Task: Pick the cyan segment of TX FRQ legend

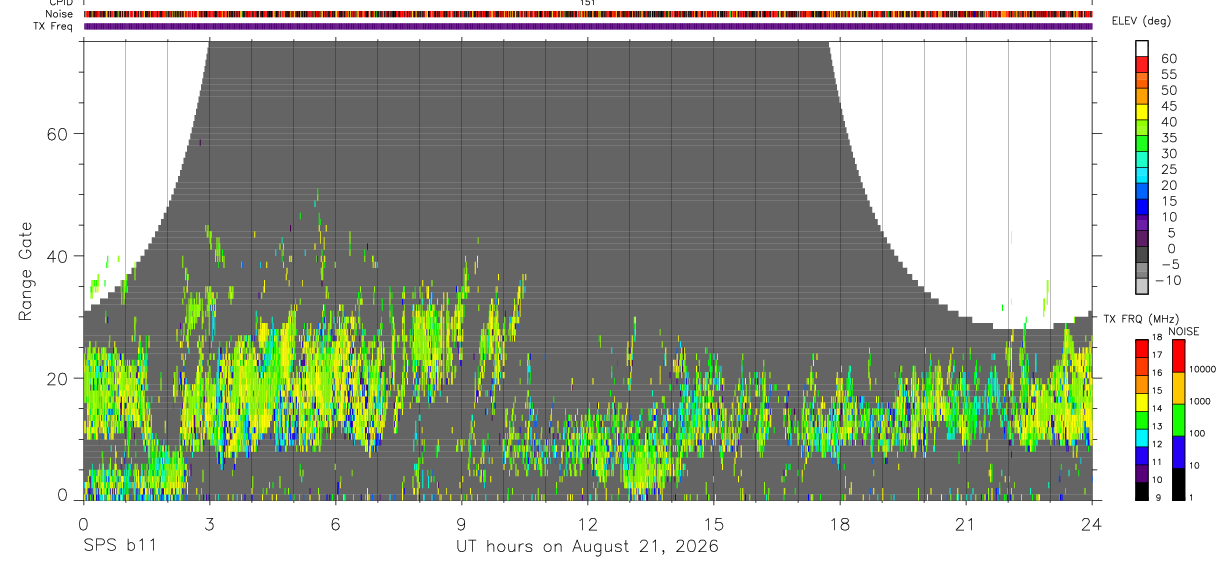Action: pos(1141,438)
